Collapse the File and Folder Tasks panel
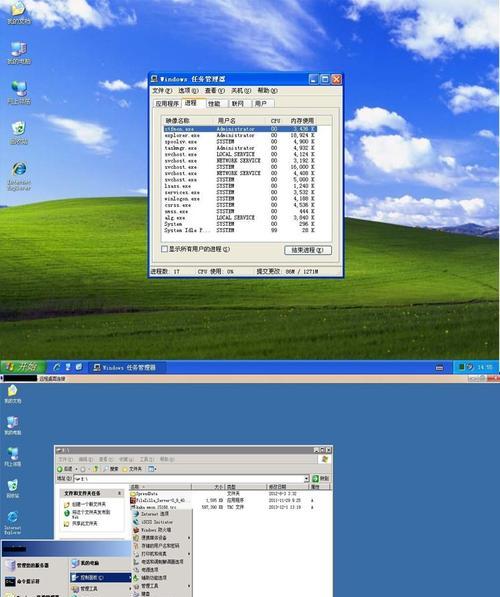The width and height of the screenshot is (500, 597). pos(119,493)
